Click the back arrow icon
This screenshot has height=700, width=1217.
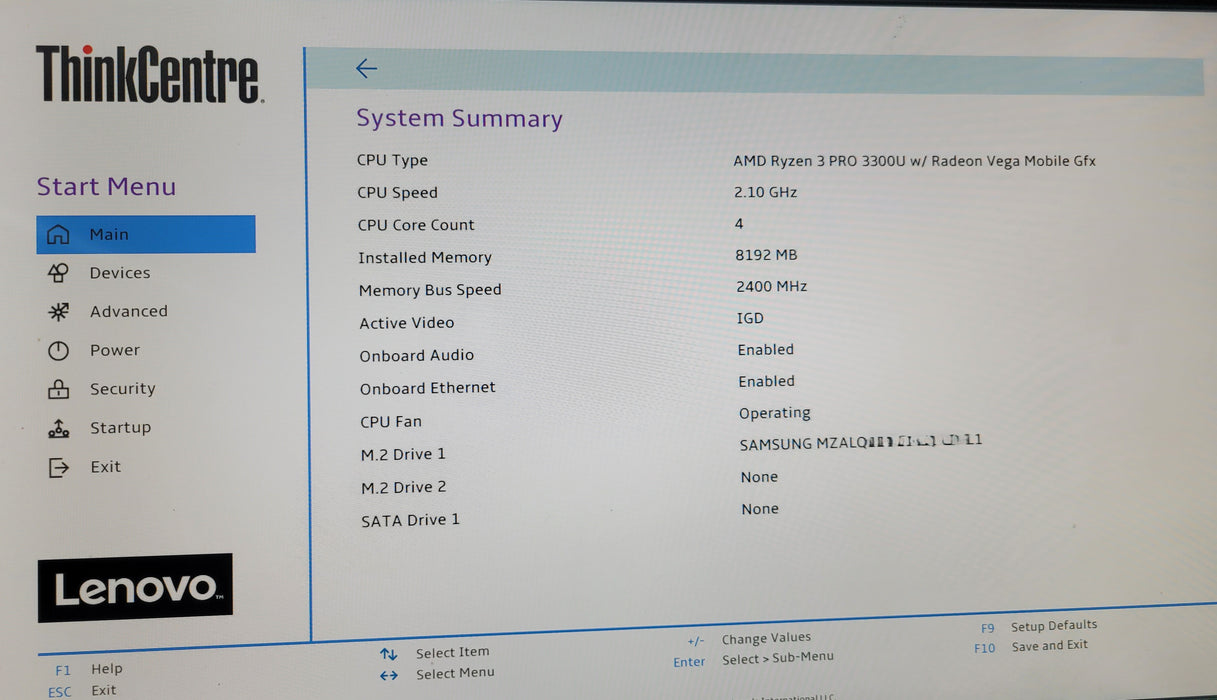[366, 68]
